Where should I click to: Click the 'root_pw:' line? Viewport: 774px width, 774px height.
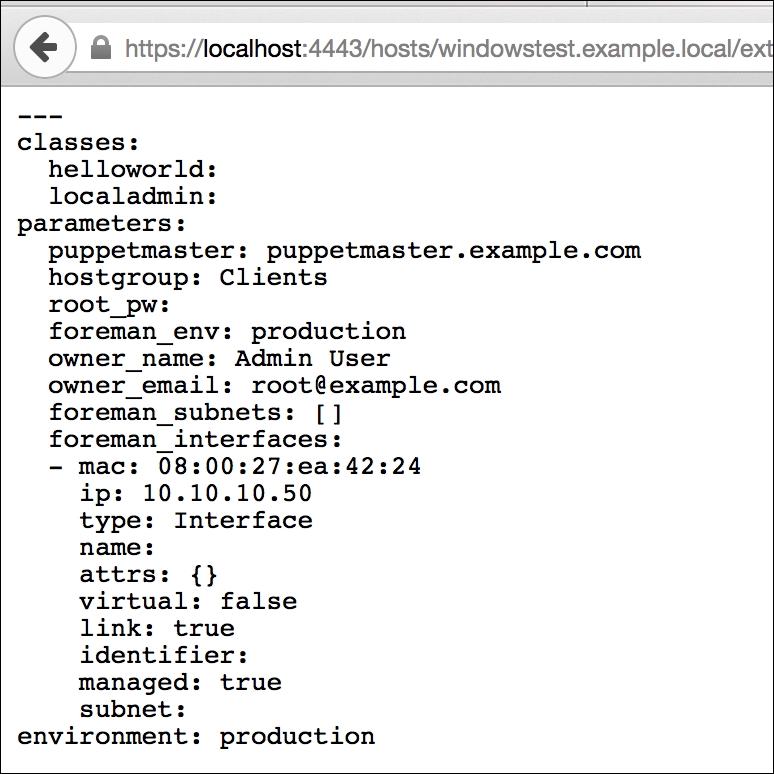click(110, 304)
